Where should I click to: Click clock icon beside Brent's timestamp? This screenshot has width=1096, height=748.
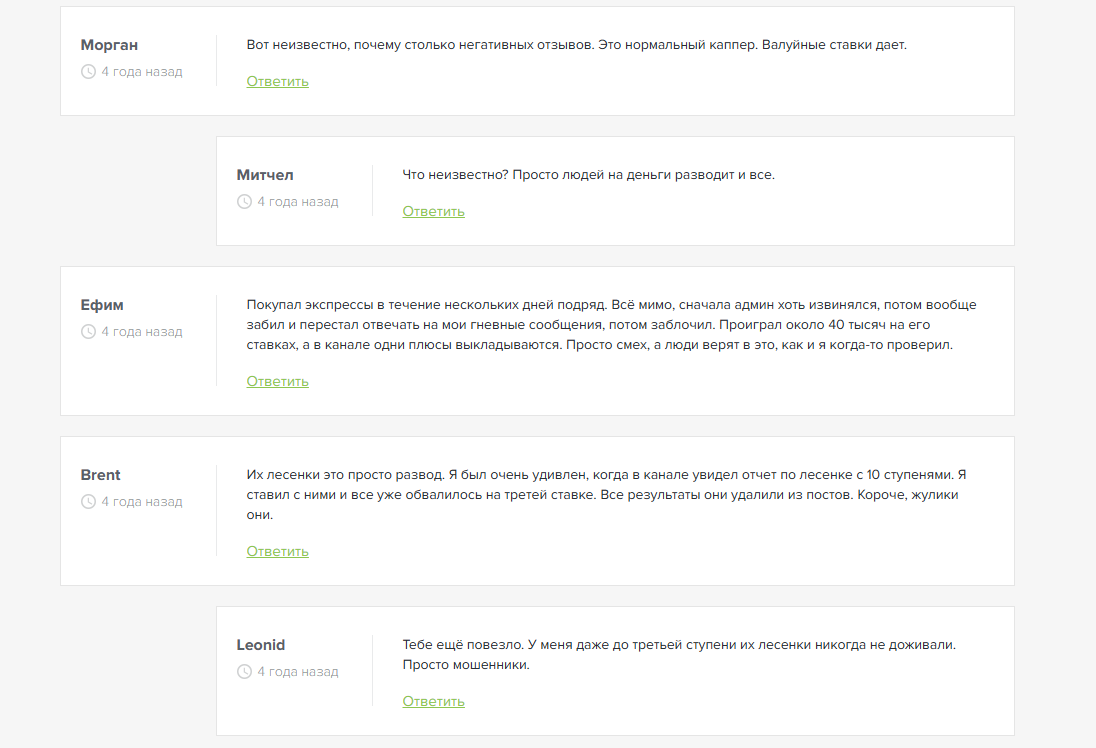(88, 502)
